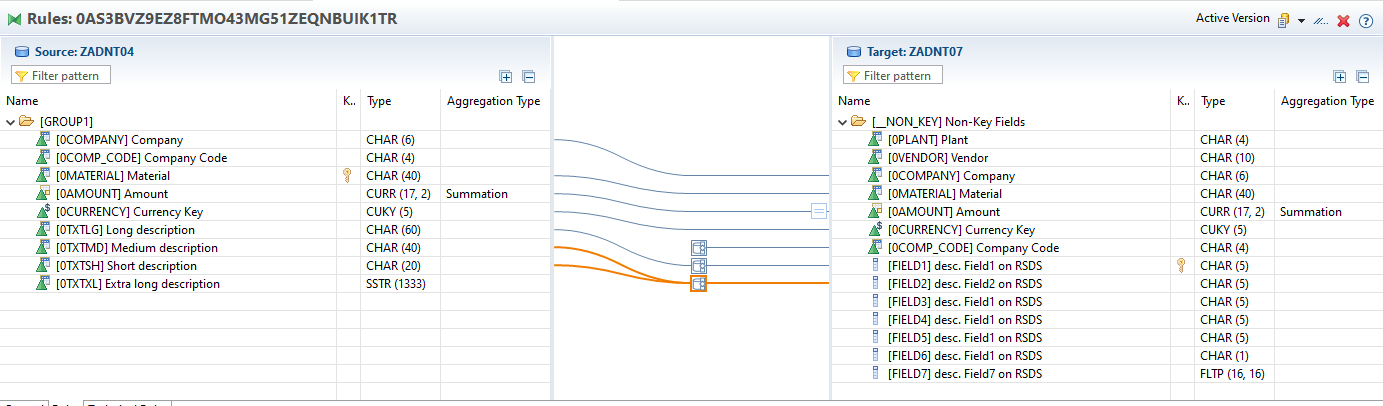This screenshot has width=1383, height=406.
Task: Click the Active Version object icon
Action: click(x=1283, y=20)
